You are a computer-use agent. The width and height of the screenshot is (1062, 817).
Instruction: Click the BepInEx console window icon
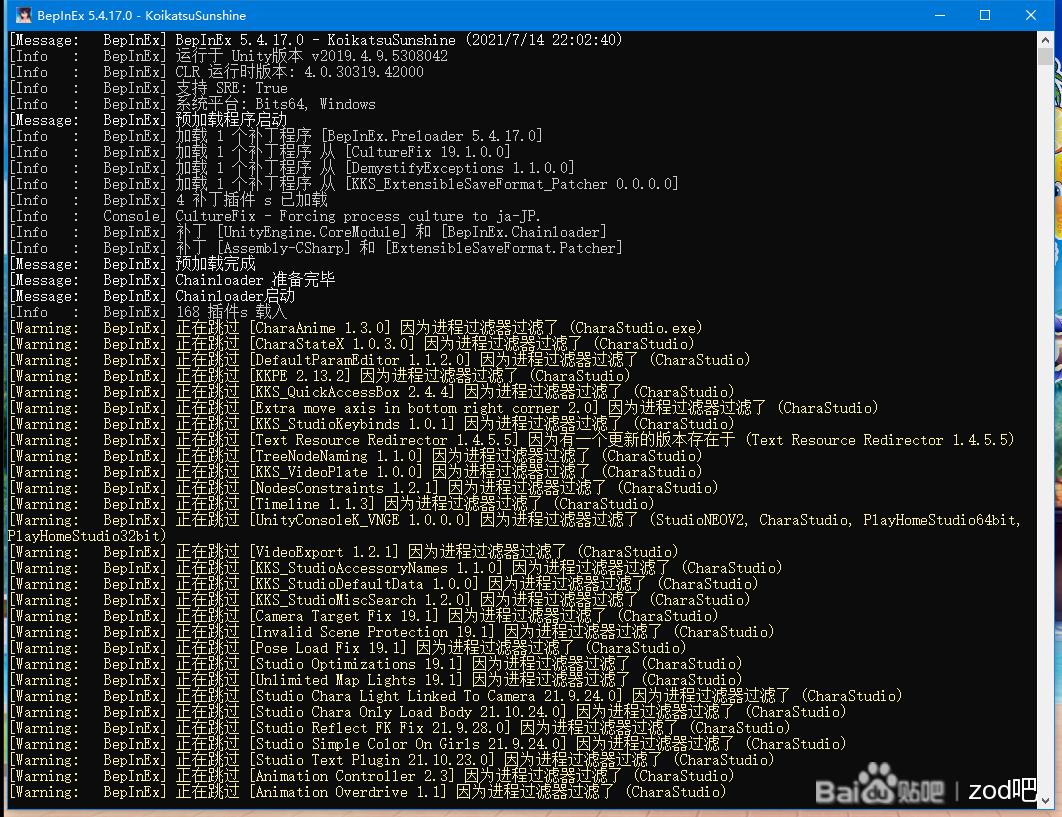[x=23, y=15]
